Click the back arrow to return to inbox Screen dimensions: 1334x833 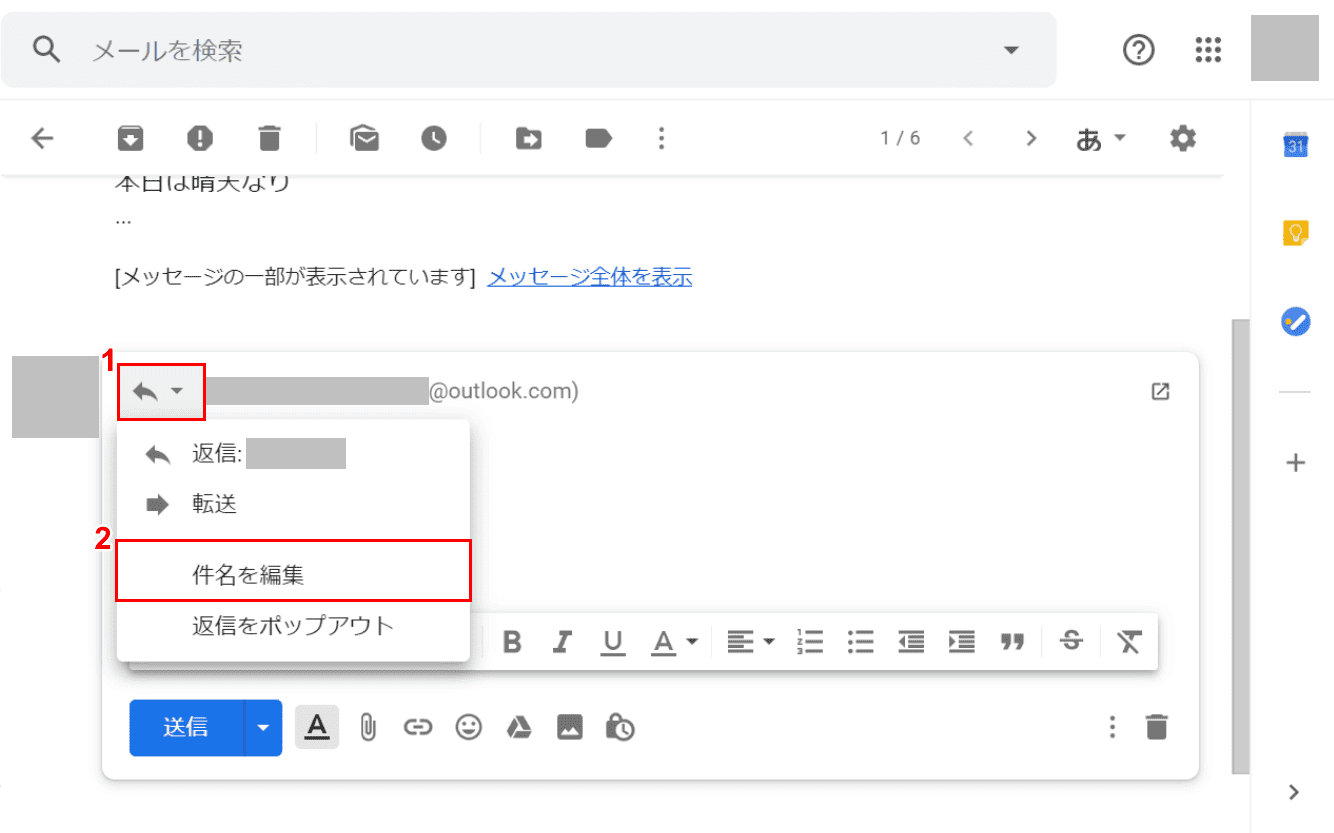(42, 138)
